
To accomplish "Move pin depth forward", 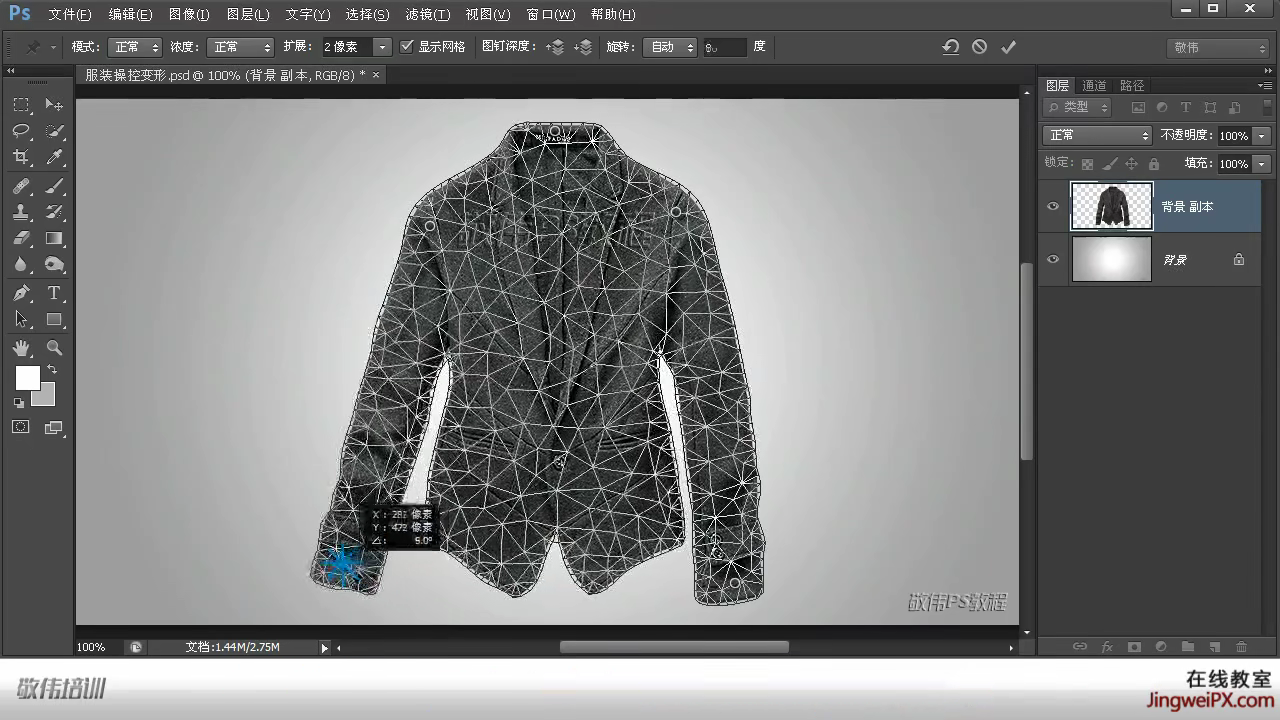I will point(555,47).
